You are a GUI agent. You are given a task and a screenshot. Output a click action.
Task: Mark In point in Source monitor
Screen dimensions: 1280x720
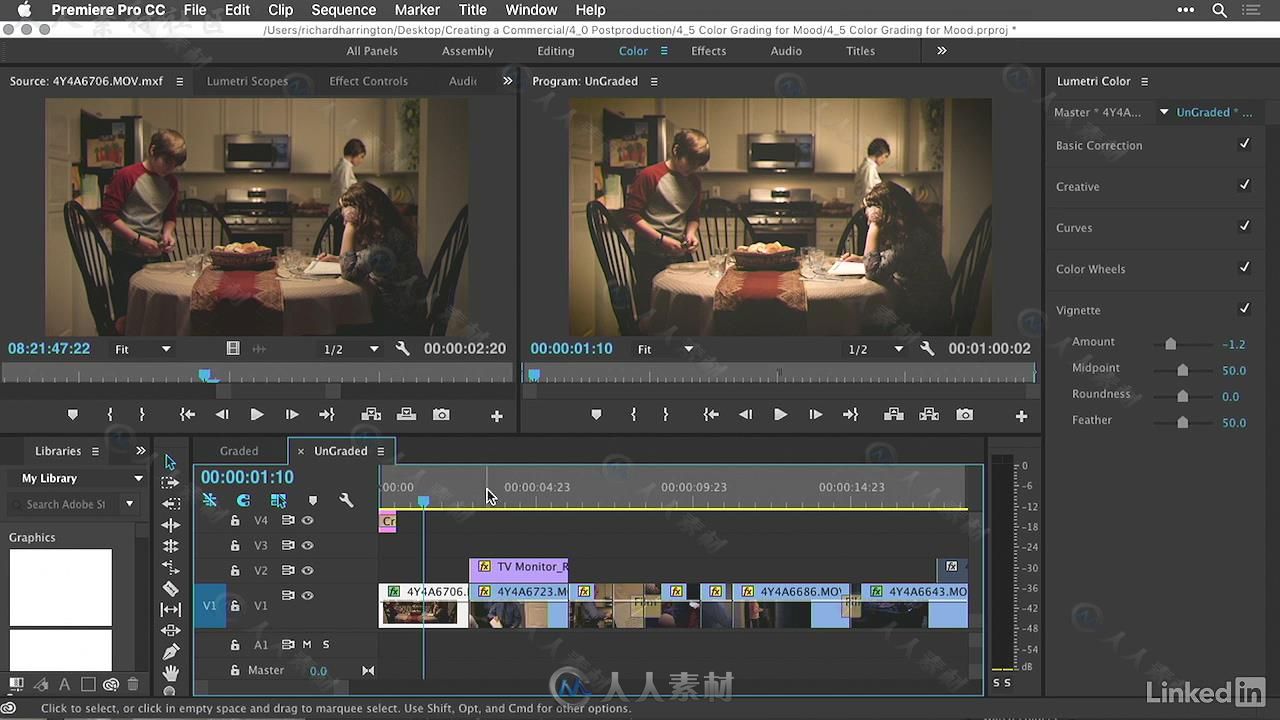coord(110,415)
